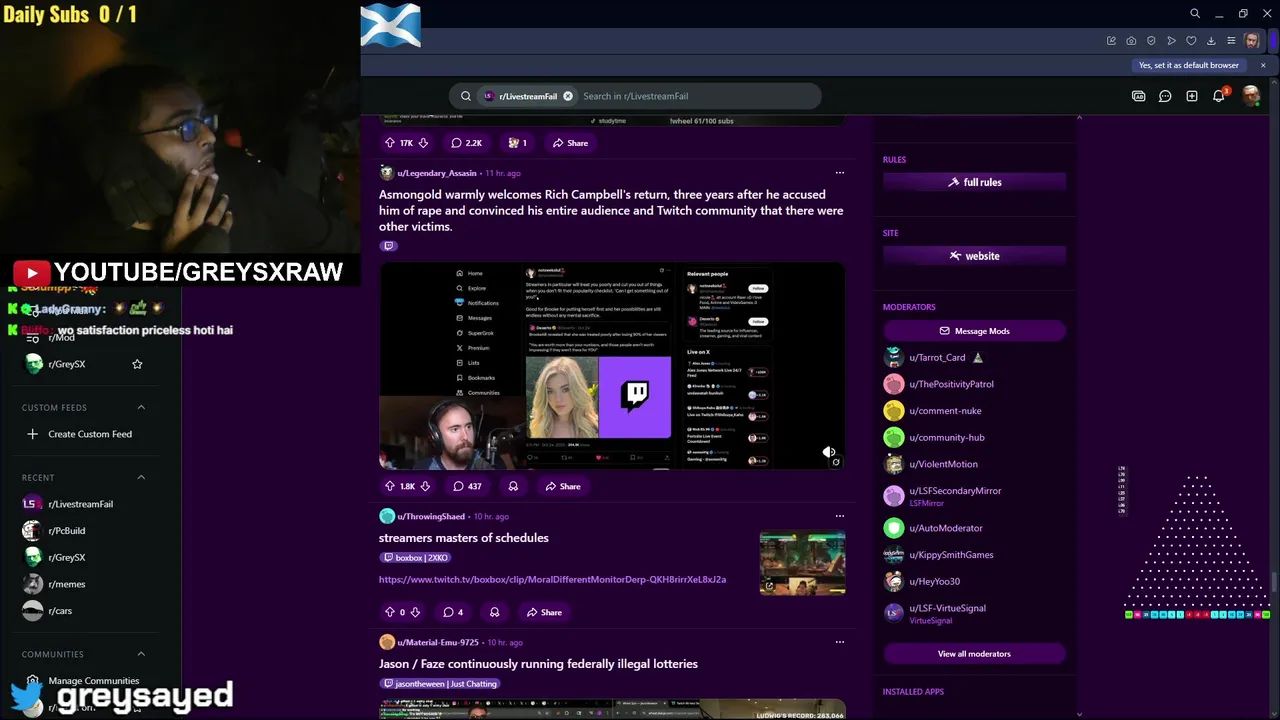Click the browser edit page icon
Image resolution: width=1280 pixels, height=720 pixels.
[1111, 41]
